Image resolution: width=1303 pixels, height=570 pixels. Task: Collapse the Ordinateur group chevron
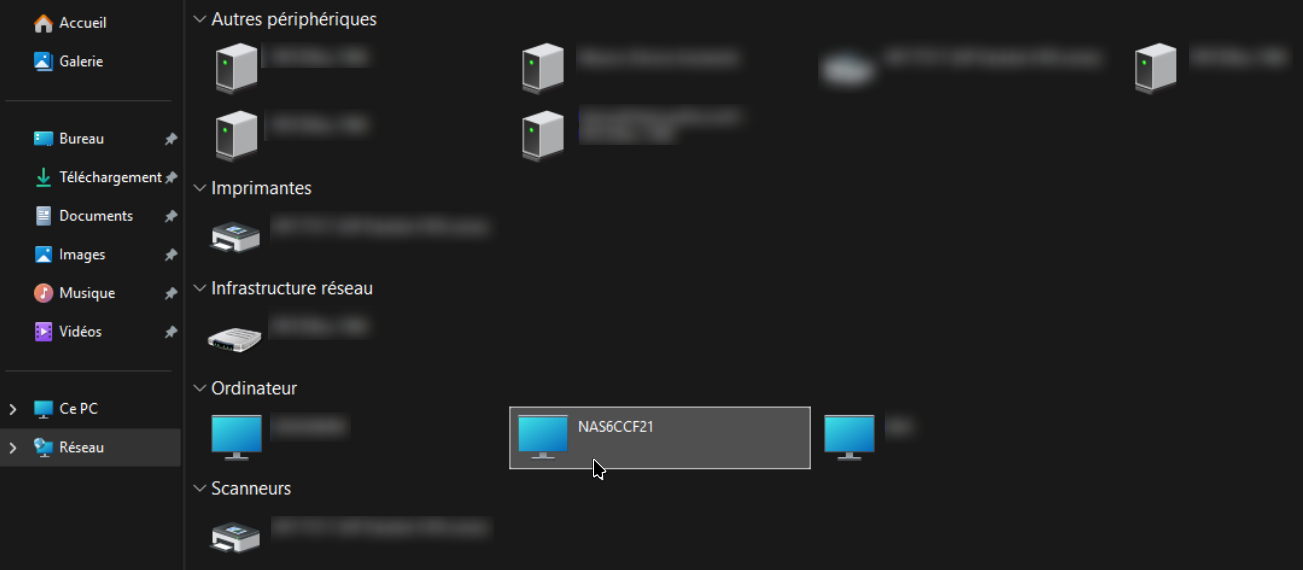[x=199, y=388]
